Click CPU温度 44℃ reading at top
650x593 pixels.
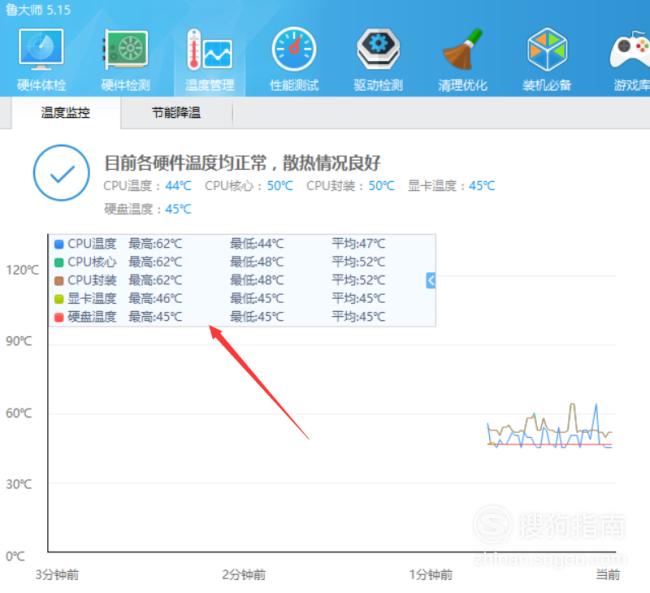tap(147, 186)
